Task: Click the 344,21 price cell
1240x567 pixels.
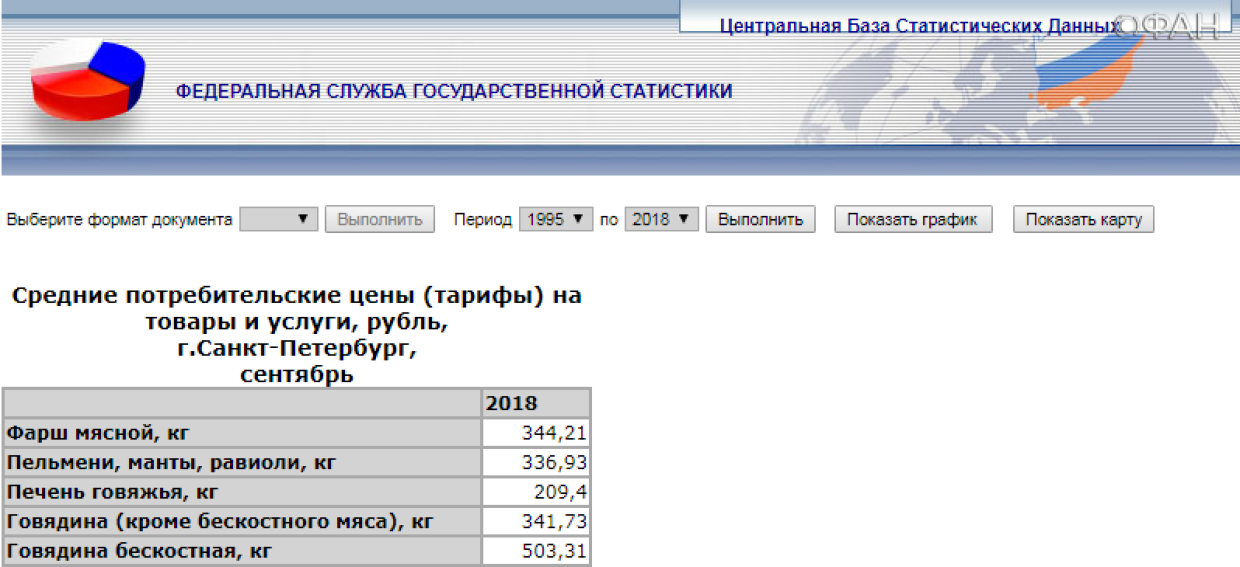Action: coord(535,433)
